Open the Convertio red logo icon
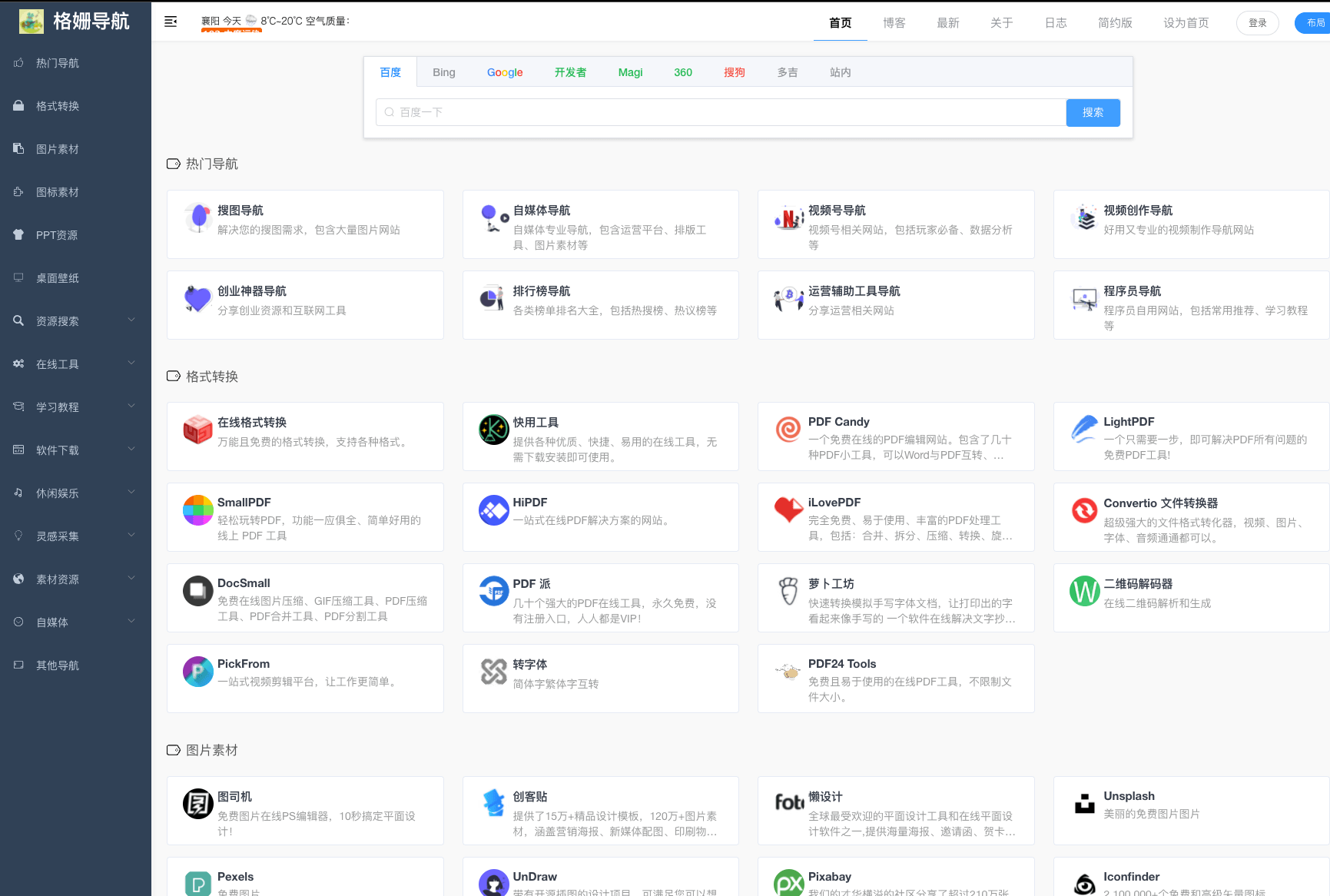This screenshot has width=1330, height=896. tap(1084, 510)
